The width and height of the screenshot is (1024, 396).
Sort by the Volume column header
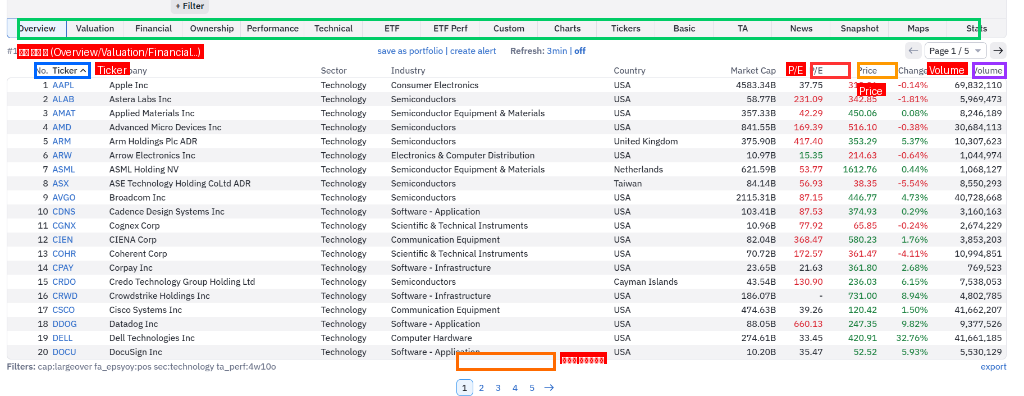tap(987, 71)
